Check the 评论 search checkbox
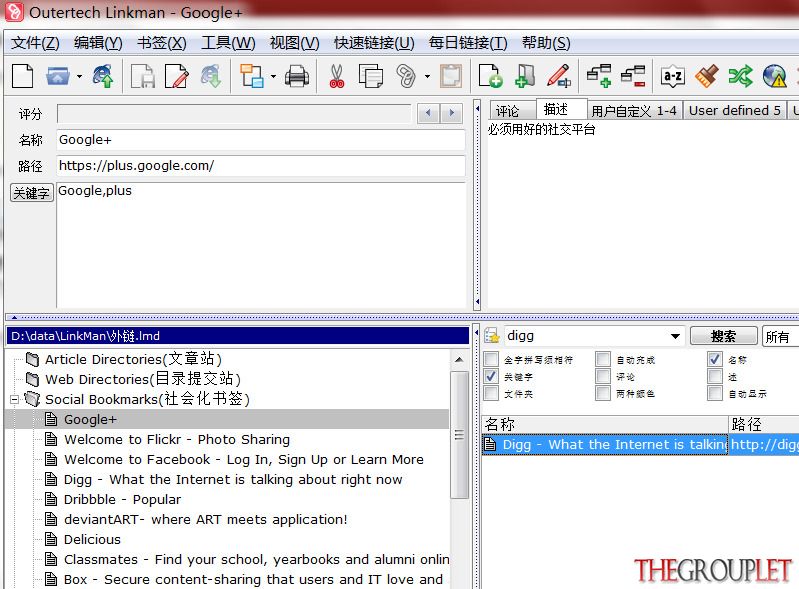 click(603, 377)
